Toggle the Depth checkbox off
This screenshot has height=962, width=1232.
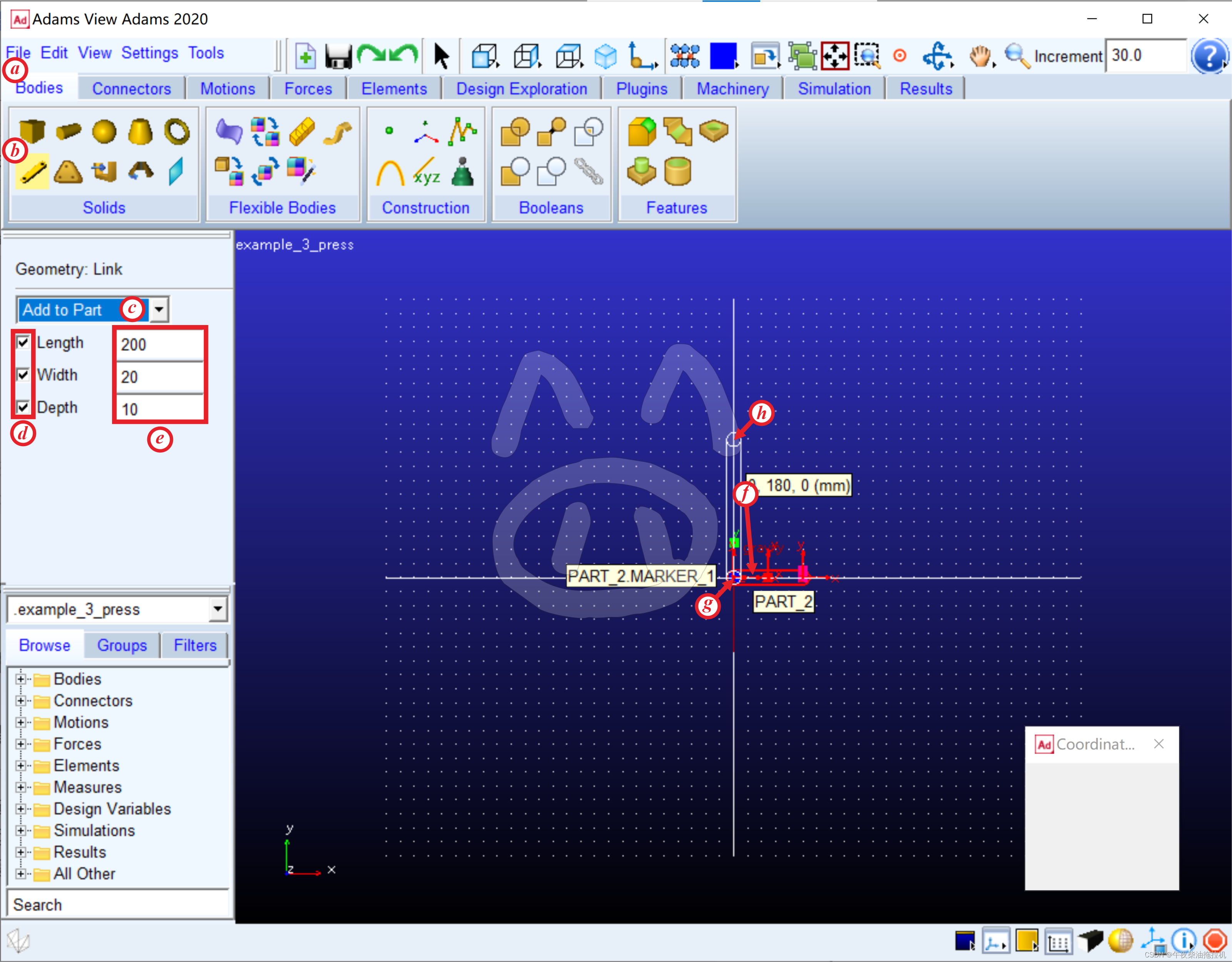pyautogui.click(x=22, y=408)
